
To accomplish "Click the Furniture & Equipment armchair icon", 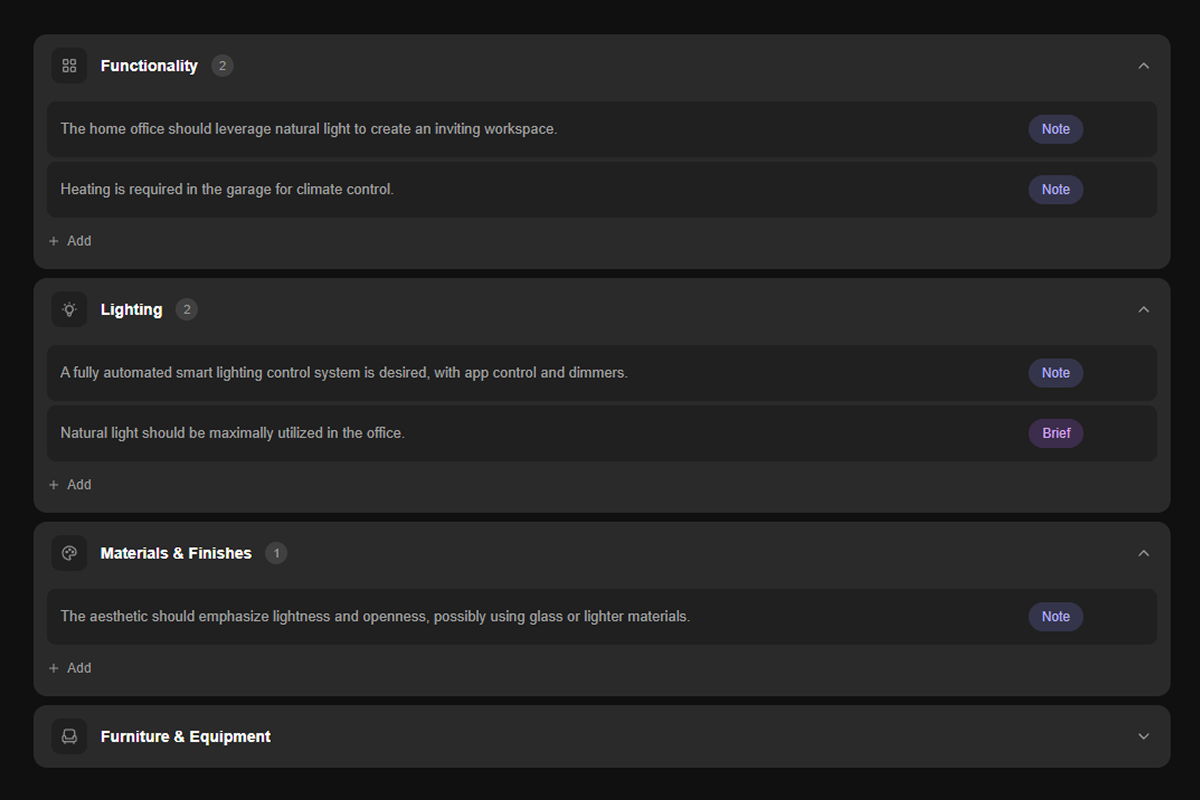I will 69,737.
